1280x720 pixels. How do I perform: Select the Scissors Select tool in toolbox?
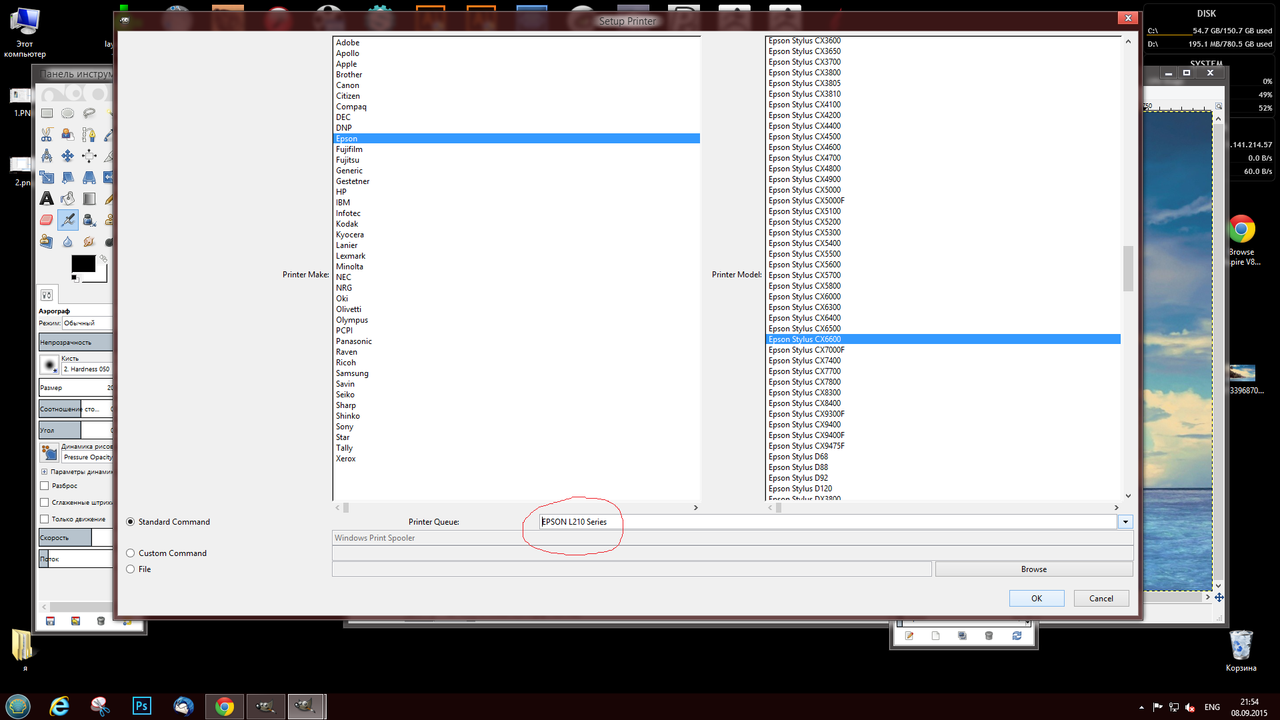(46, 135)
